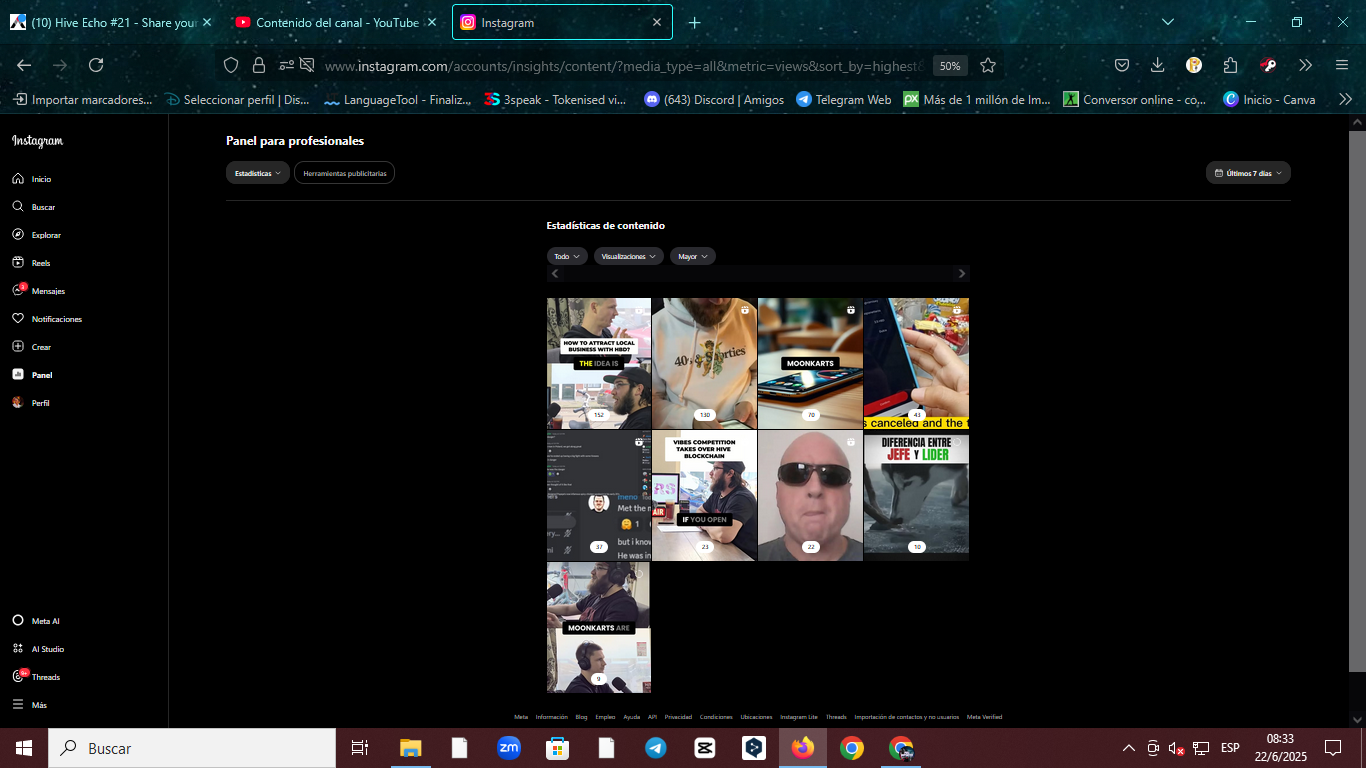Open the 3speak bookmark
This screenshot has width=1366, height=768.
pos(555,99)
